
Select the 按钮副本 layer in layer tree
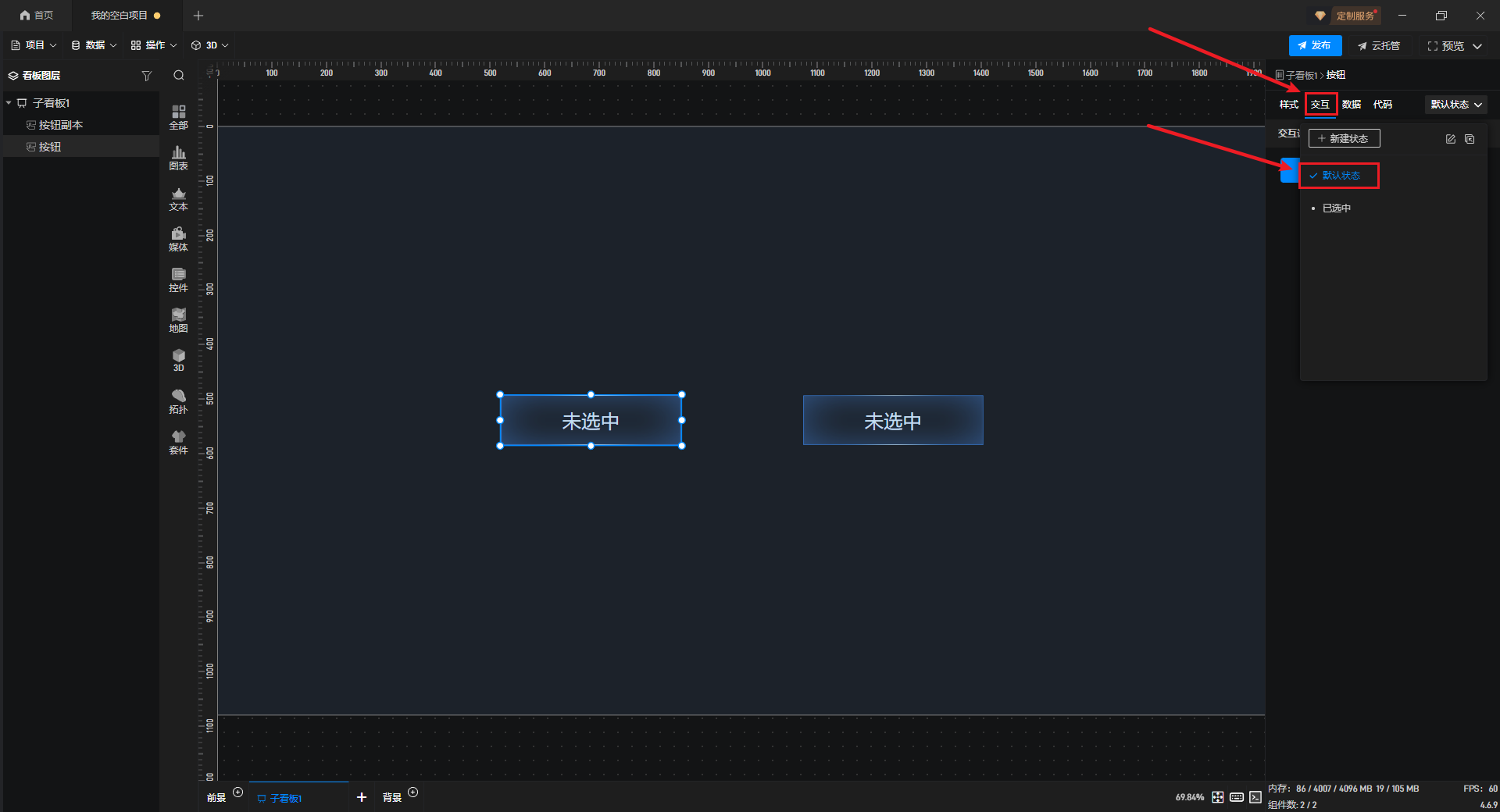click(60, 125)
